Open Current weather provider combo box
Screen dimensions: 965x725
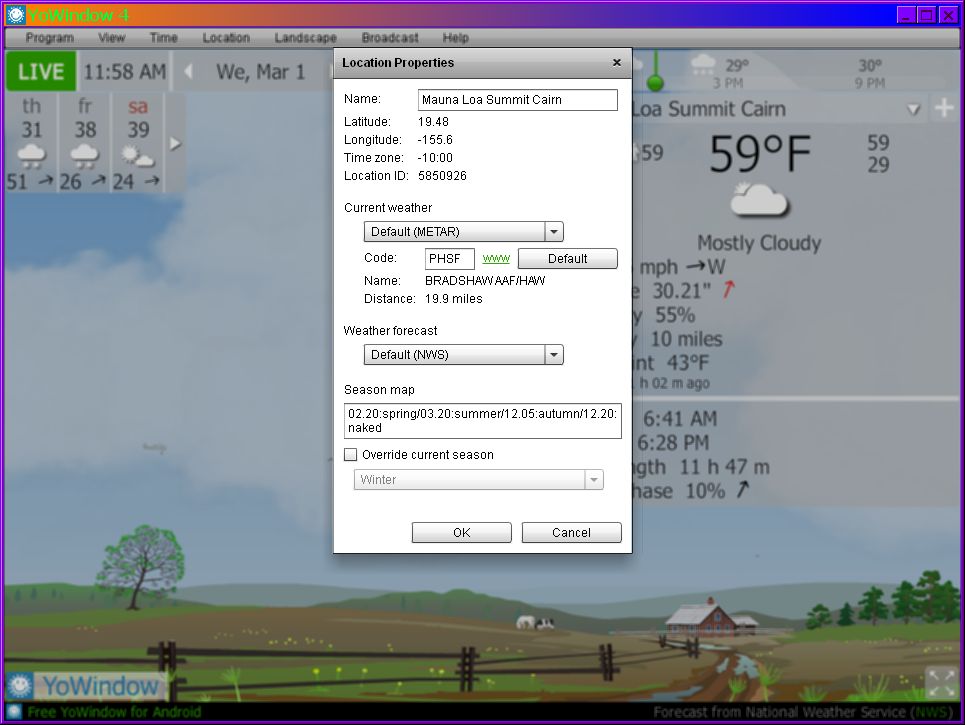pos(463,232)
